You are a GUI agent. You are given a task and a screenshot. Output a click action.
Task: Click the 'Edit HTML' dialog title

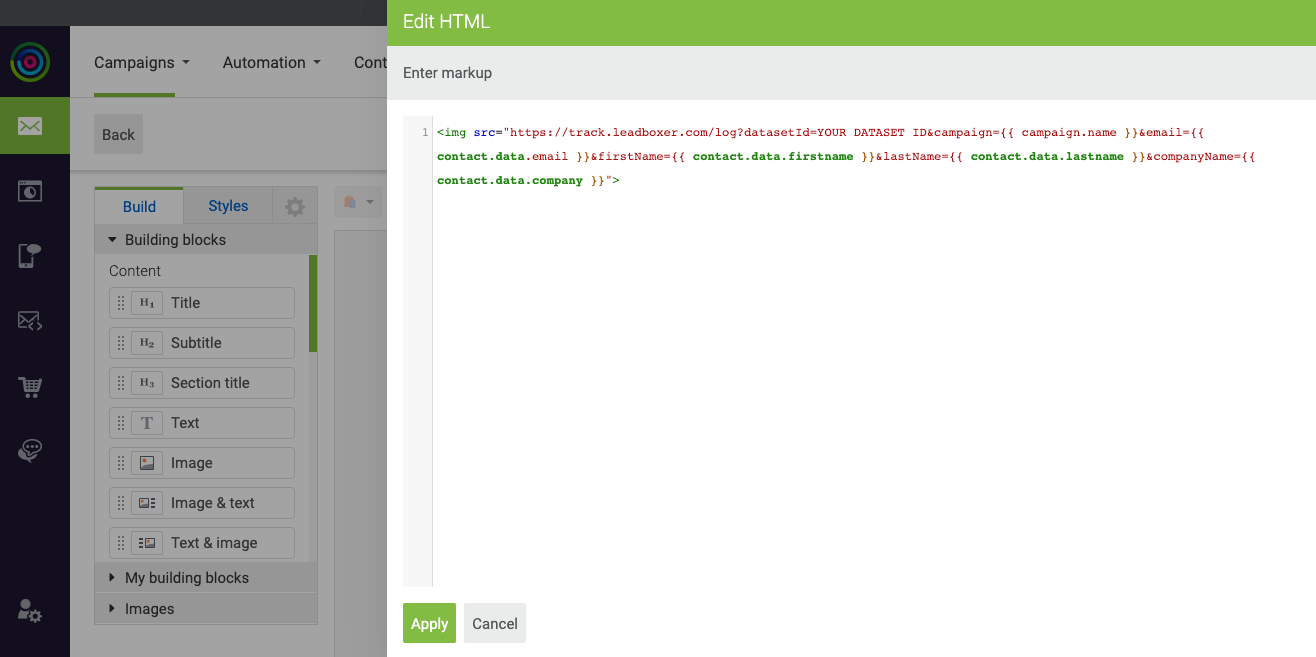pyautogui.click(x=446, y=21)
